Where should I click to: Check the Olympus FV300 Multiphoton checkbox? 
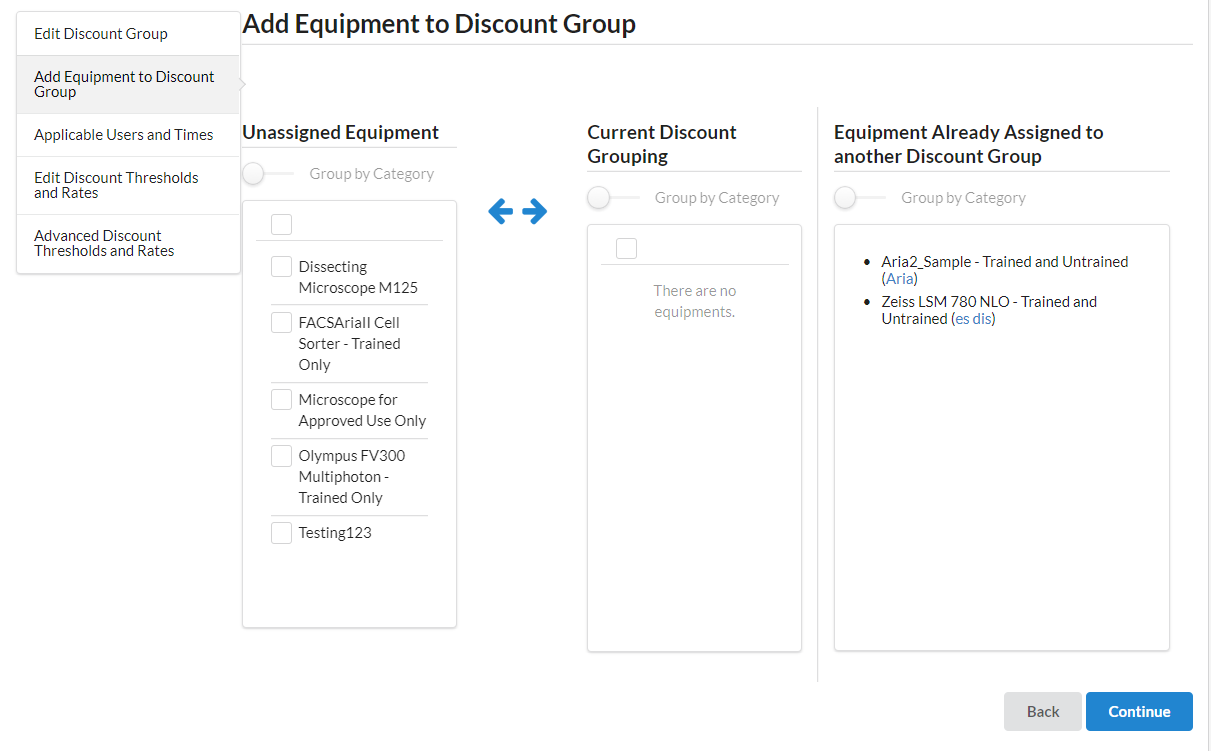tap(282, 456)
